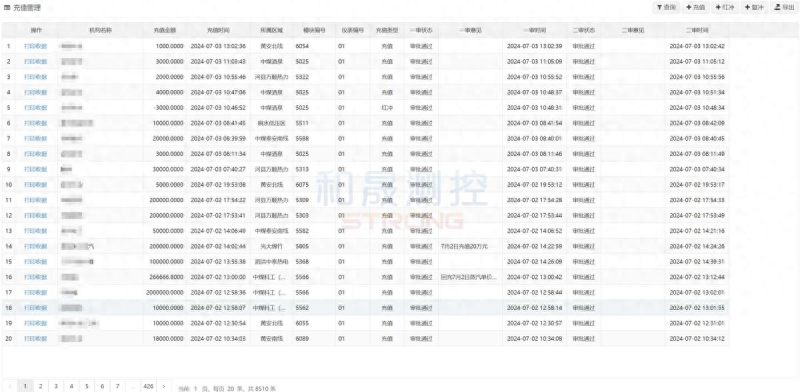Click recharge time 2024-07-02 14:02:44
800x392 pixels.
coord(218,246)
